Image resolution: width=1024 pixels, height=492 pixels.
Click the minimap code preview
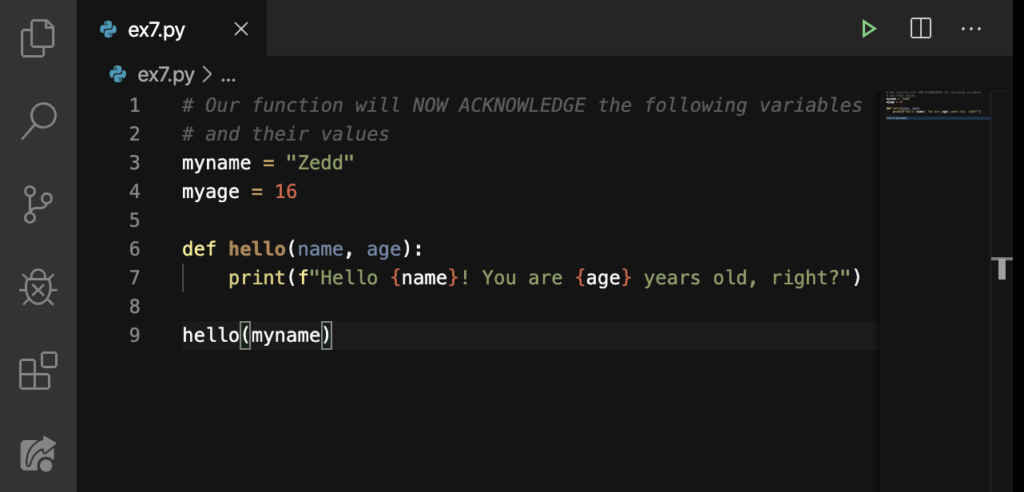click(934, 105)
